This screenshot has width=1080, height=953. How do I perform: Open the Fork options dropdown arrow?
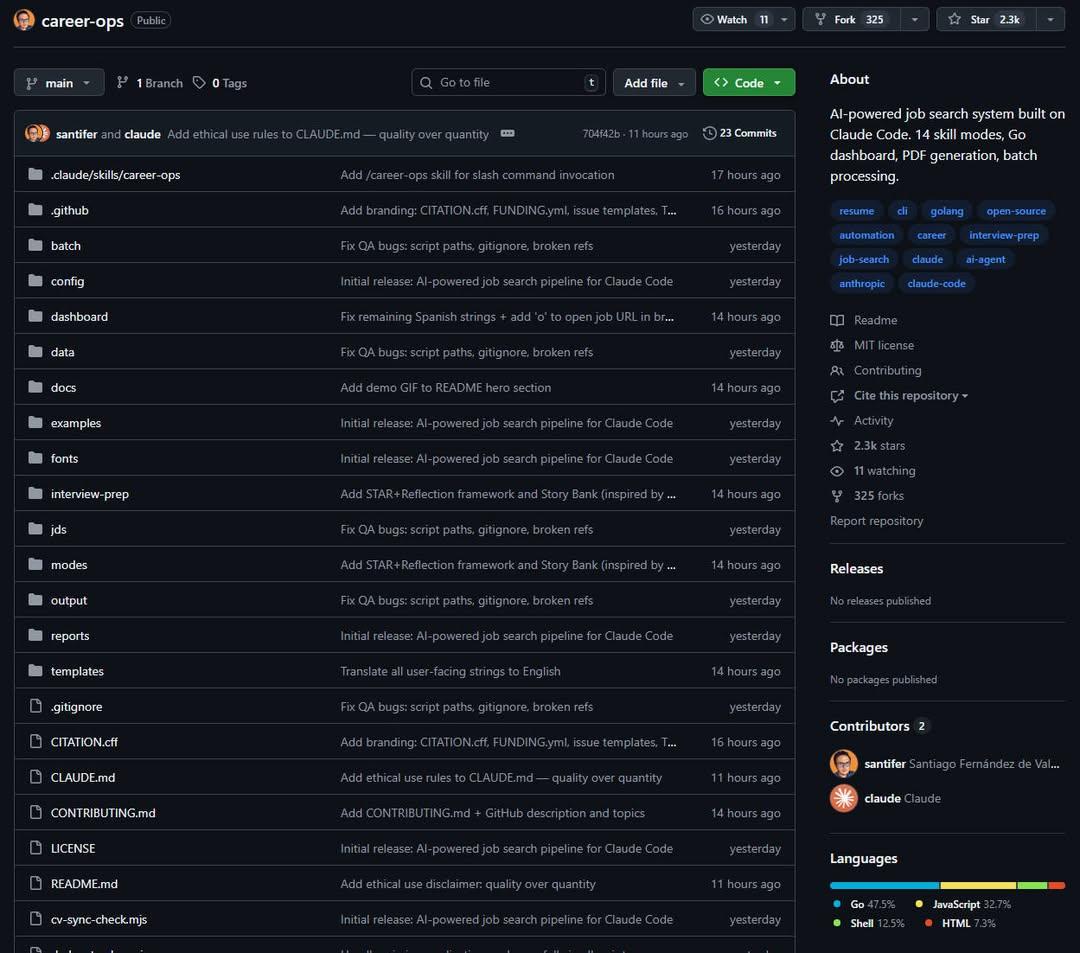[915, 19]
